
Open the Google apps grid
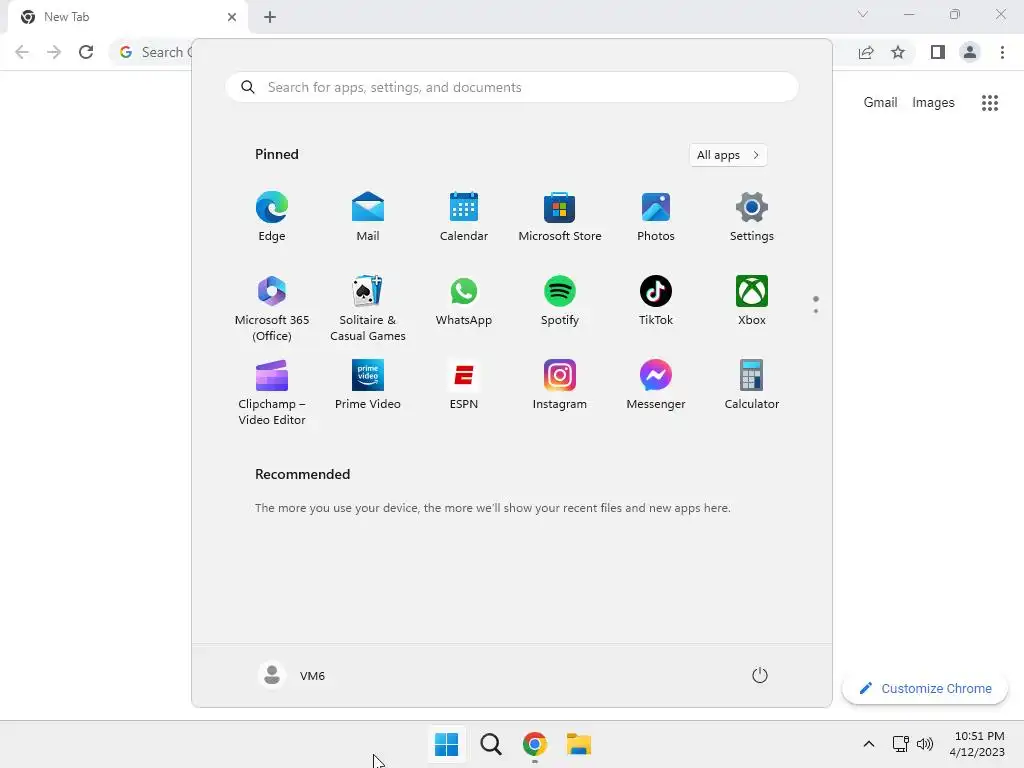pyautogui.click(x=990, y=103)
